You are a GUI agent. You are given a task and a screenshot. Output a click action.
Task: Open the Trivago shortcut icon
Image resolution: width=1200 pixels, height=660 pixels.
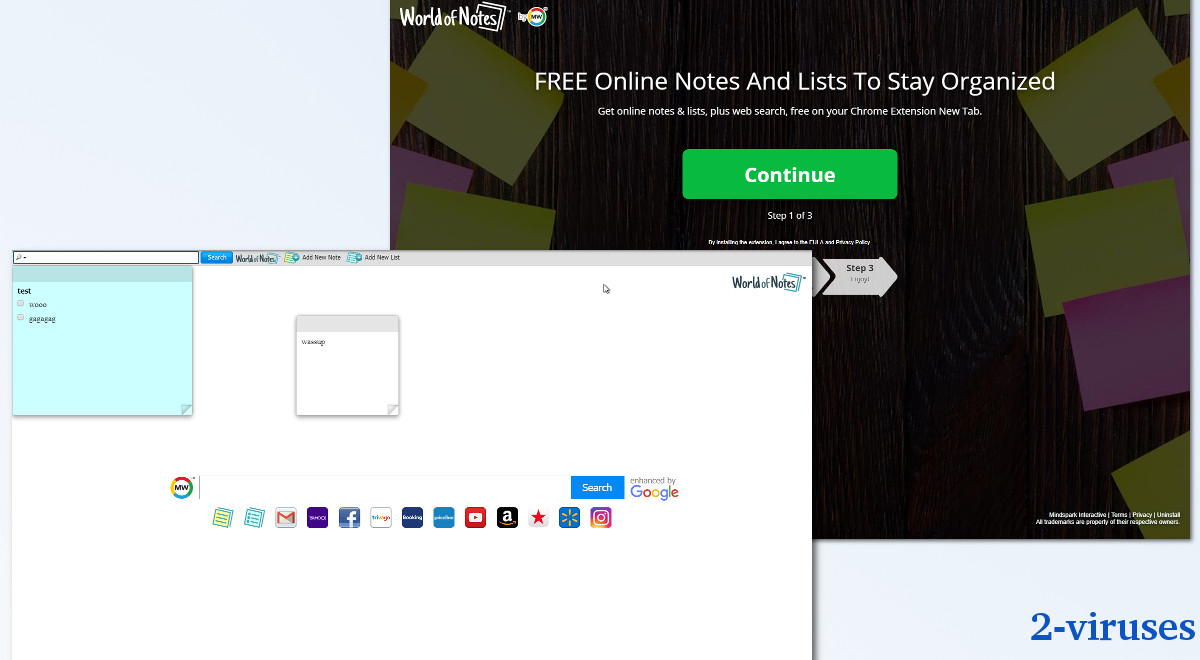click(380, 517)
